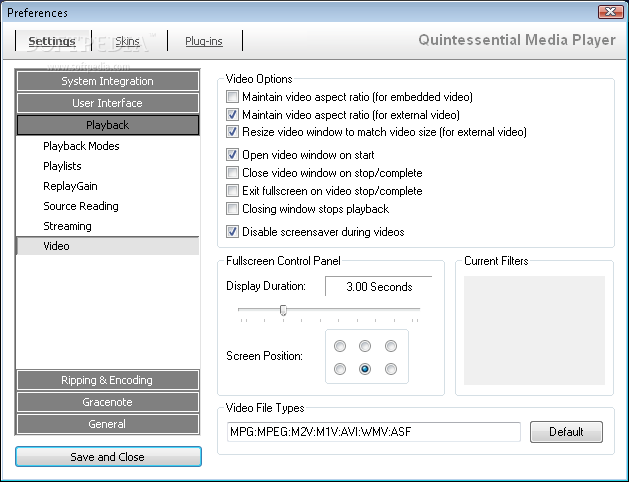The image size is (629, 482).
Task: Click the Display Duration slider thumb
Action: pyautogui.click(x=283, y=310)
